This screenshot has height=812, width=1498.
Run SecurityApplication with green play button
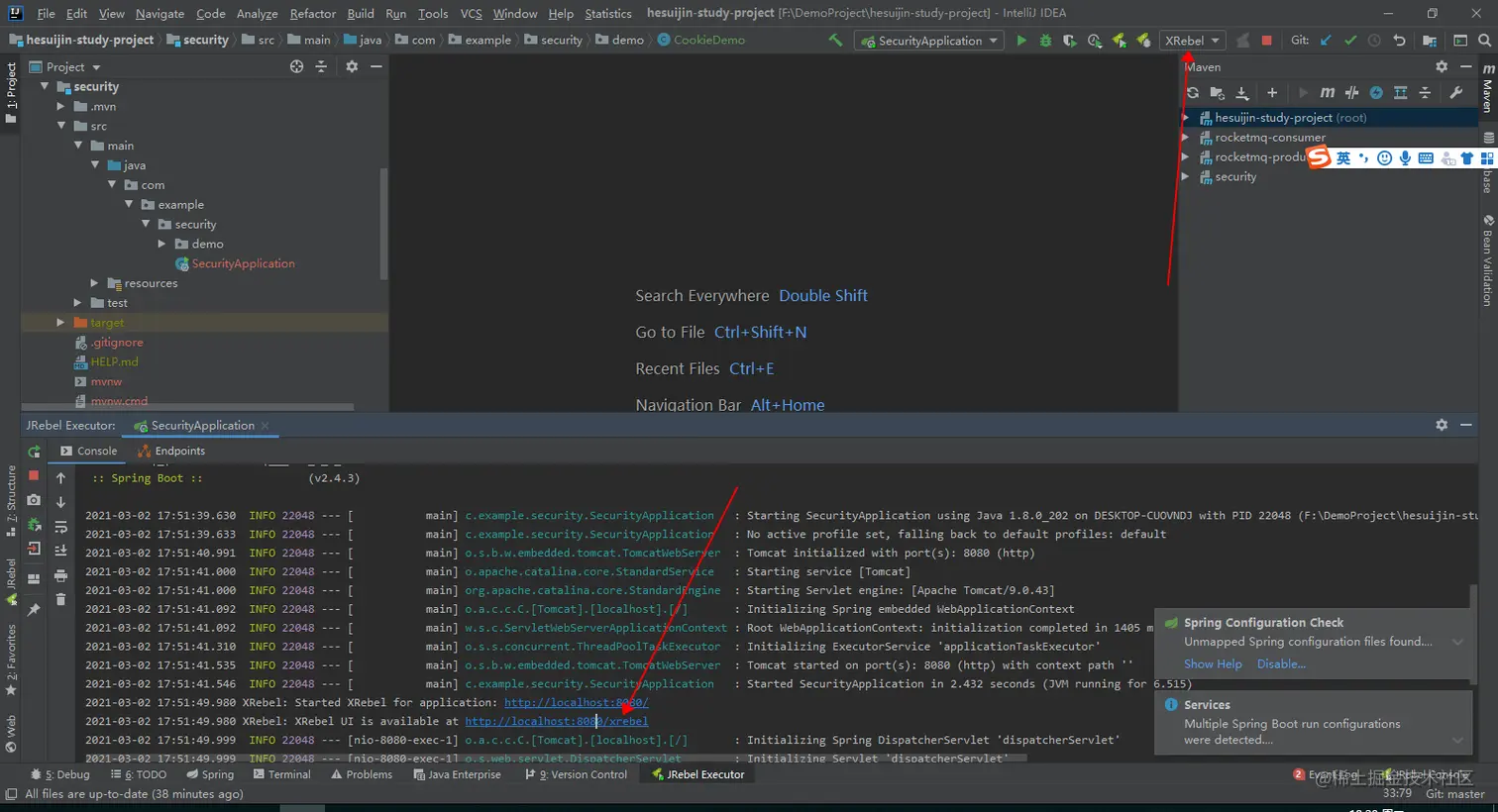1021,41
